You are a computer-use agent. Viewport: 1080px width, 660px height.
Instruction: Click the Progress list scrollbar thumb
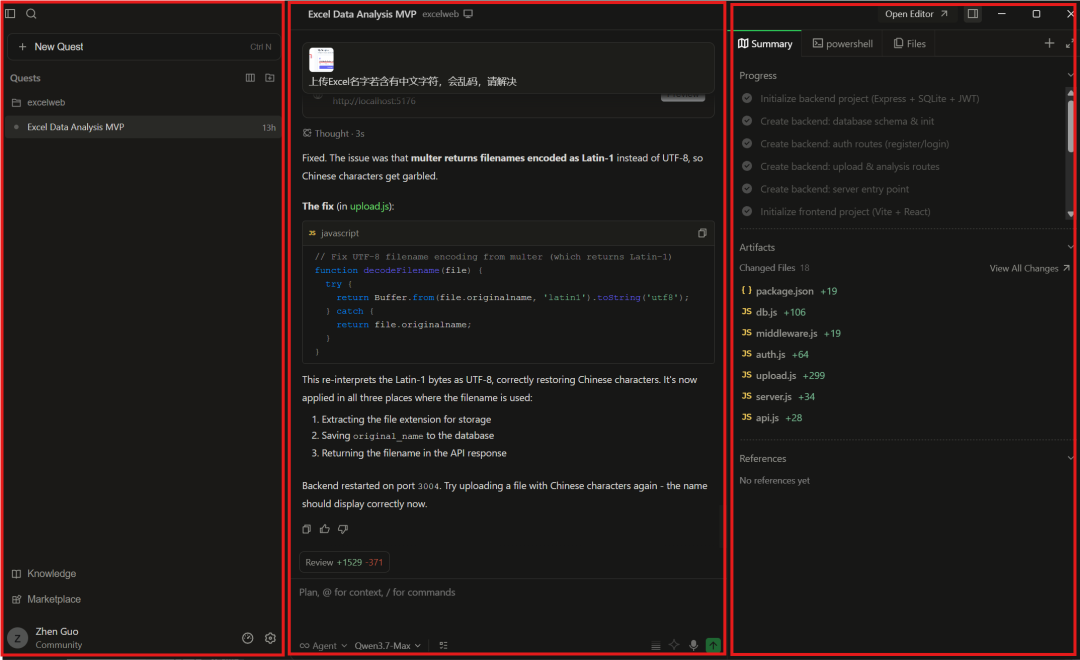click(x=1070, y=125)
